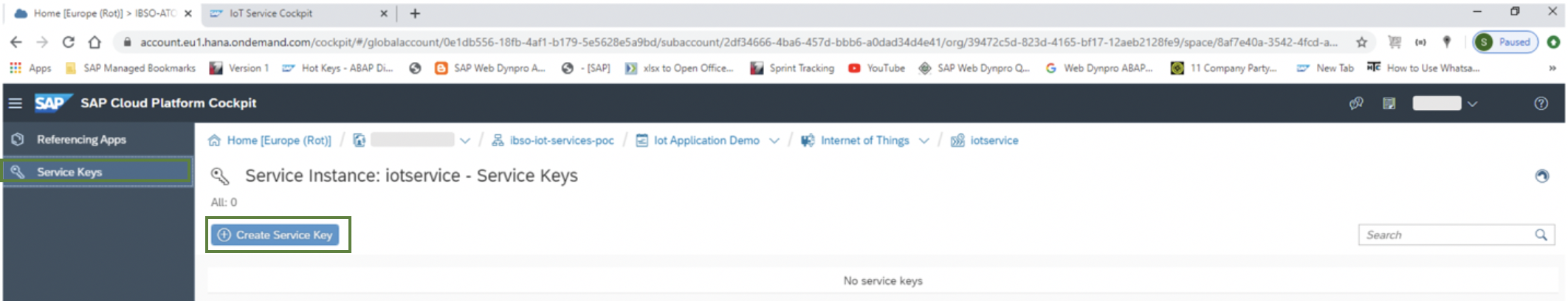Open SAP Web Dynpro A... bookmark

coord(490,68)
